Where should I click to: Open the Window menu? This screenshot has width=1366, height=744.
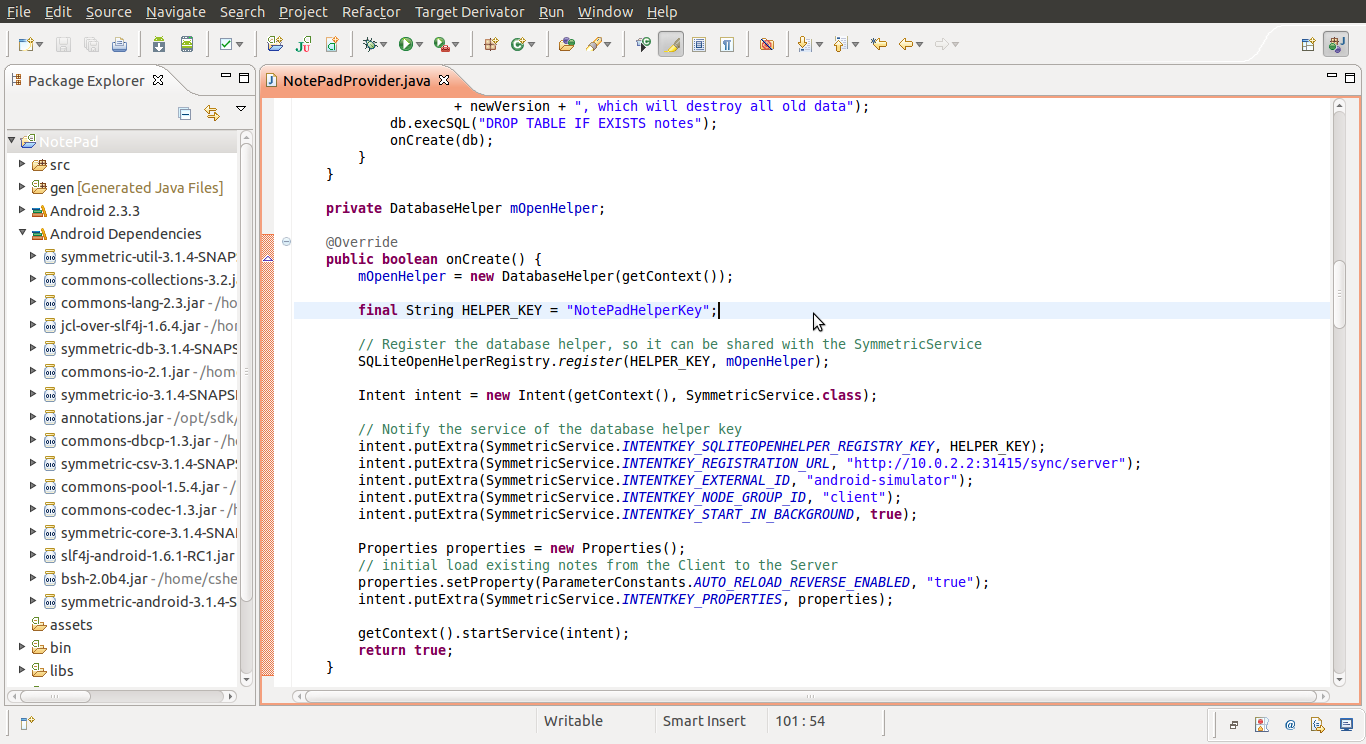(x=605, y=12)
